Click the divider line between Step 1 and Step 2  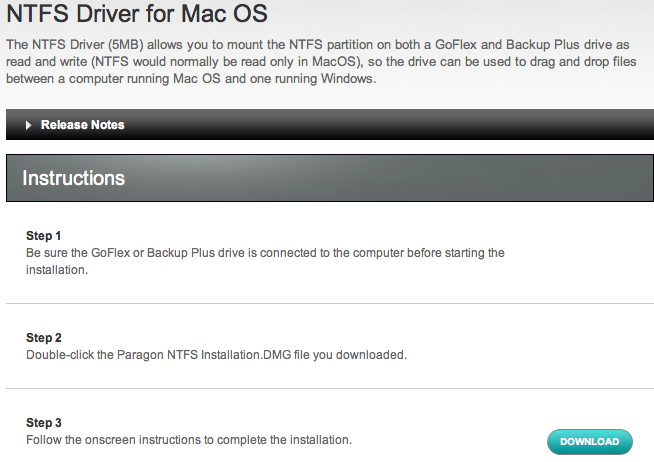point(330,304)
